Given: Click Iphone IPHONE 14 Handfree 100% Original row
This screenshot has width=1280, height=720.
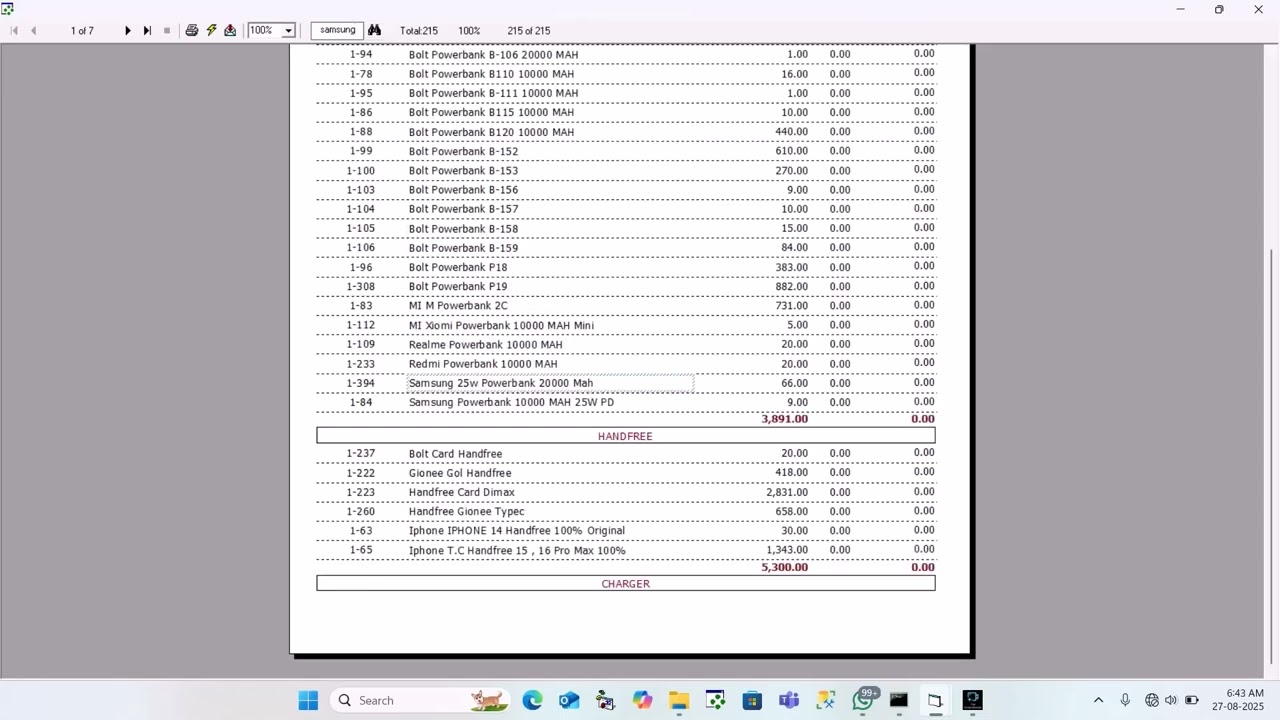Looking at the screenshot, I should coord(516,531).
